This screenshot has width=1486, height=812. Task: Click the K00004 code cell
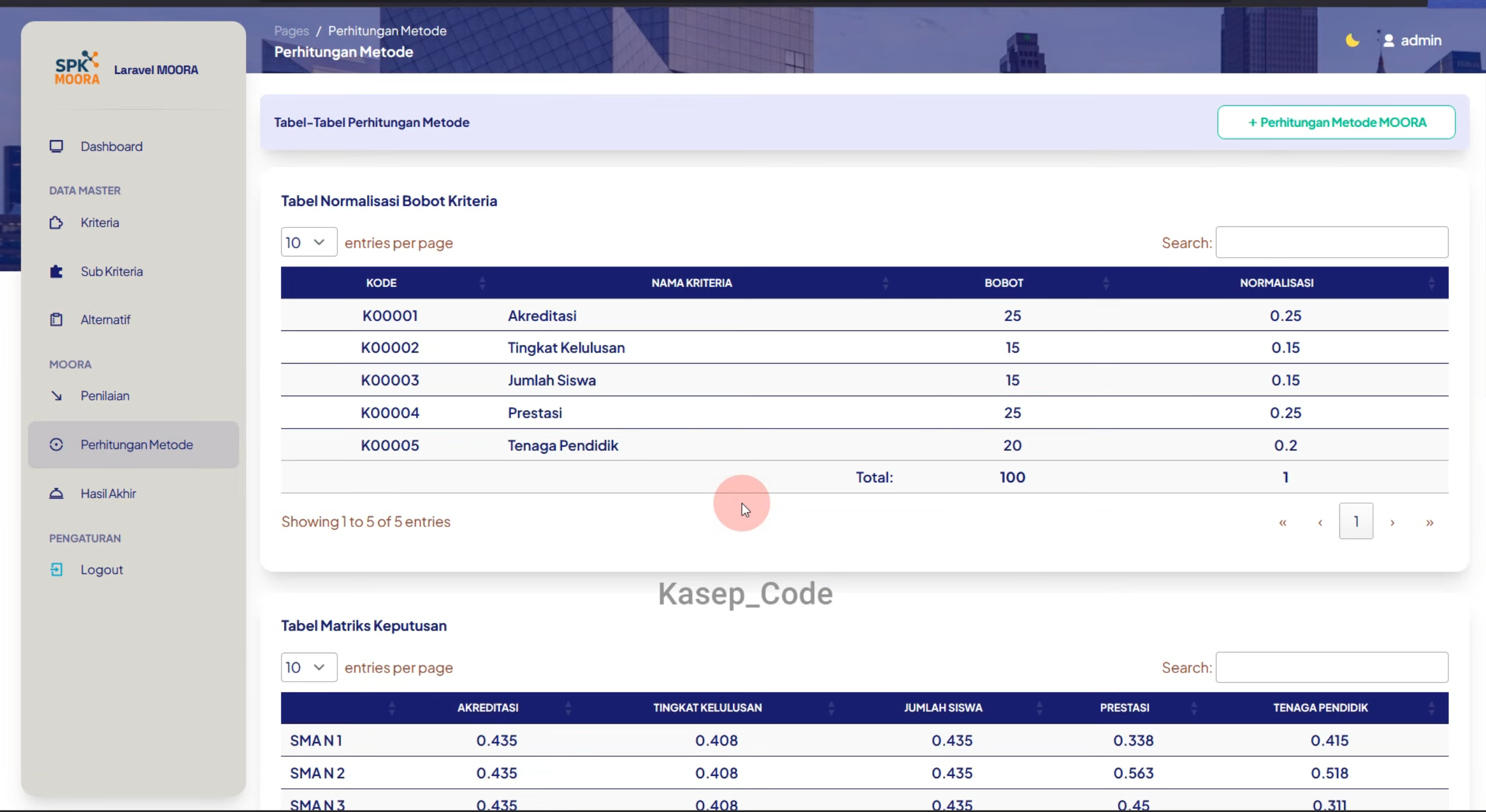(390, 412)
